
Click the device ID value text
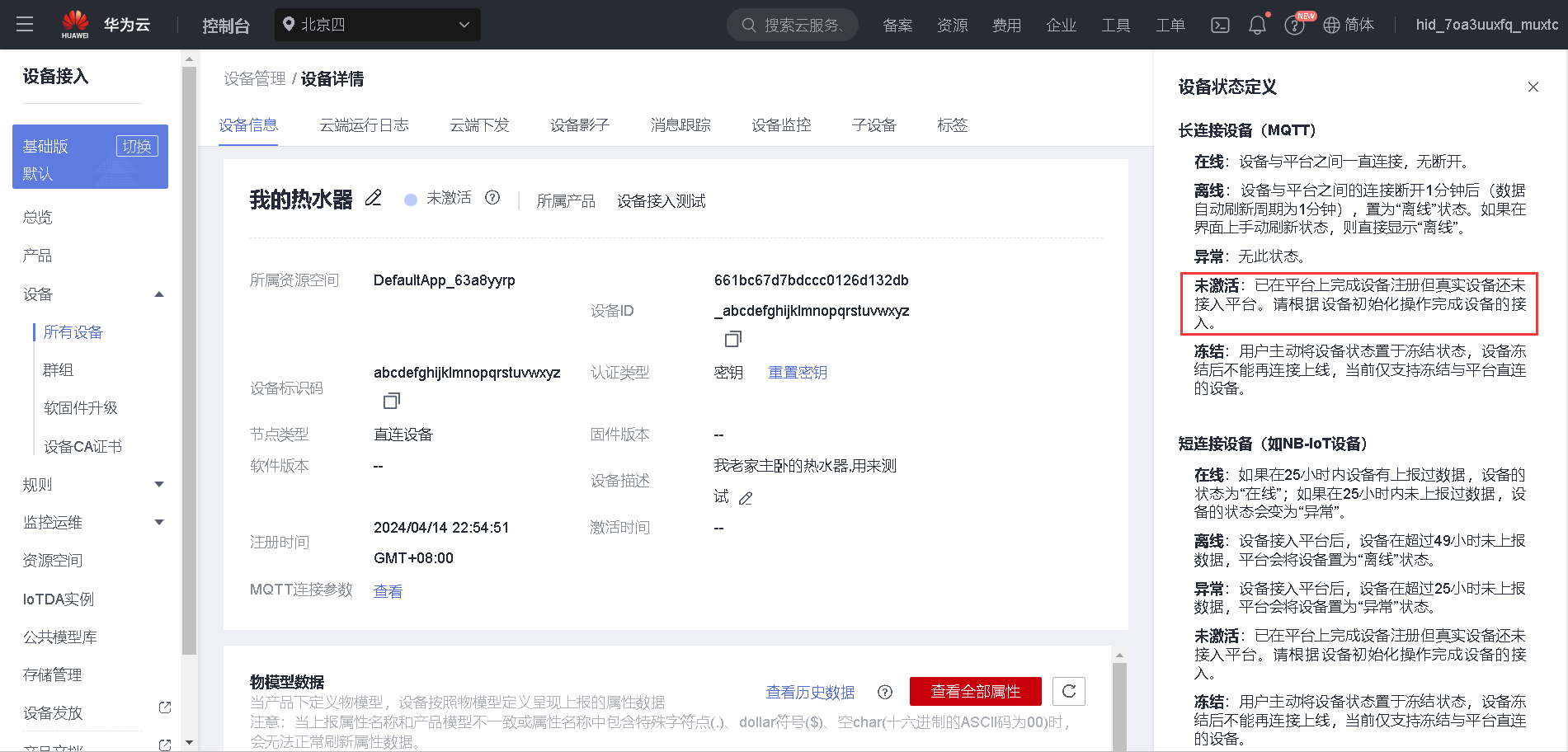(812, 295)
